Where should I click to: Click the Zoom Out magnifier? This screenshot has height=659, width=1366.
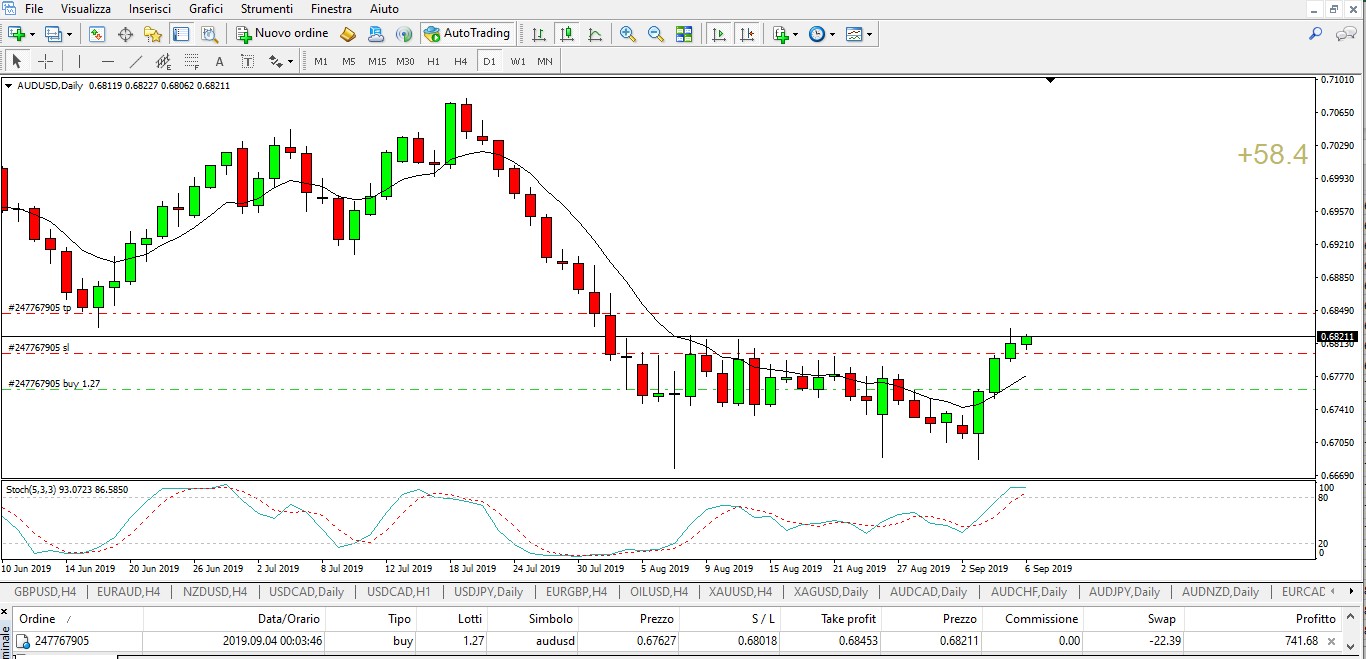[656, 34]
